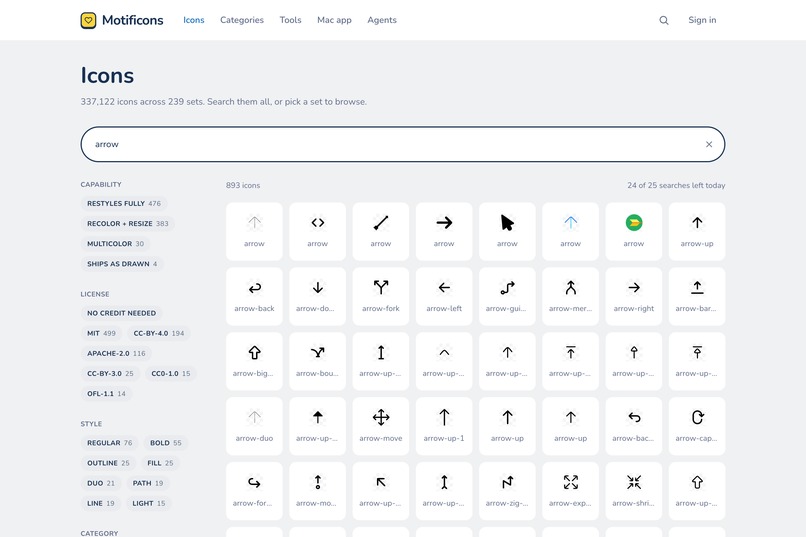Enable the Bold style filter

[x=166, y=443]
